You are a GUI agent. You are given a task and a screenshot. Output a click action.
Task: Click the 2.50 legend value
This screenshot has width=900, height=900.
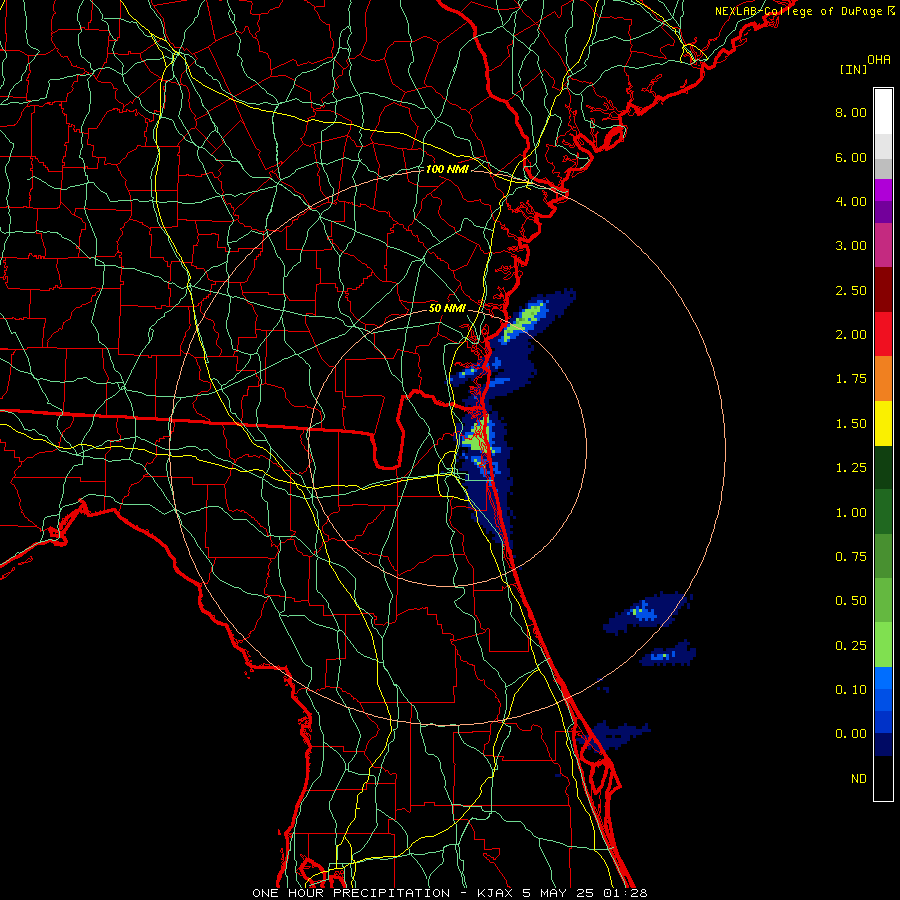pos(851,290)
